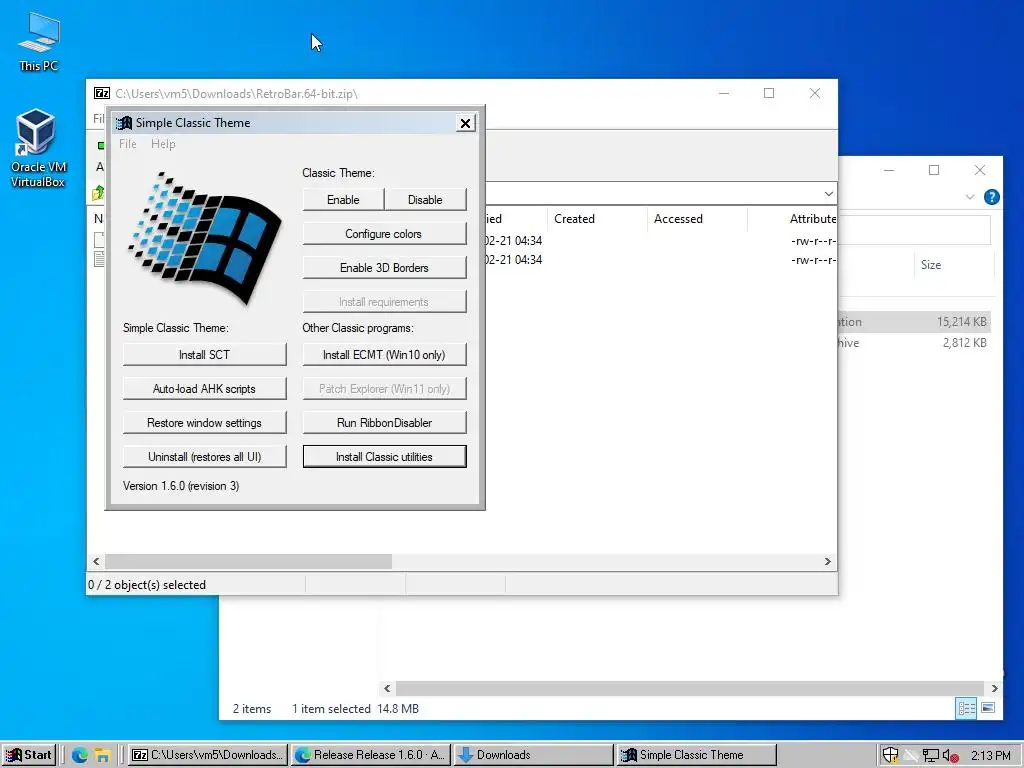The image size is (1024, 768).
Task: Click Run RibbonDisabler button
Action: (384, 423)
